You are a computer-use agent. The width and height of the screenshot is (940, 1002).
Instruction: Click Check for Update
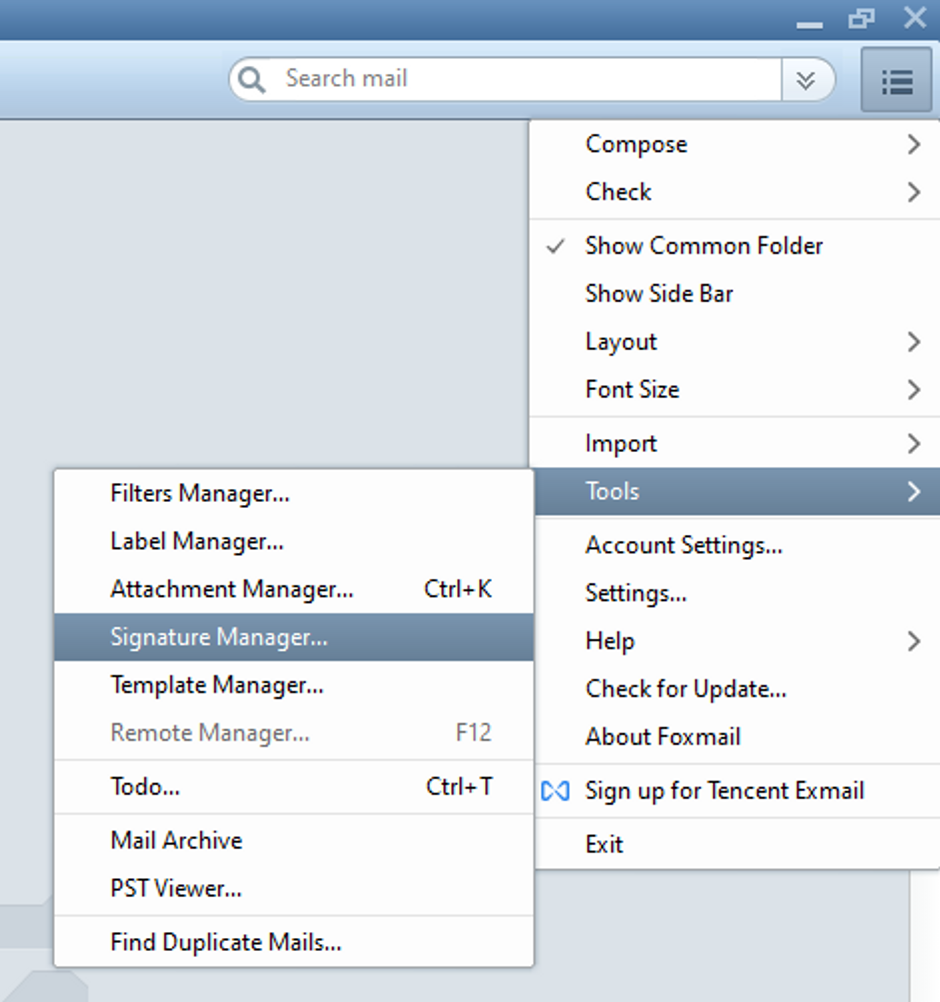pyautogui.click(x=686, y=689)
